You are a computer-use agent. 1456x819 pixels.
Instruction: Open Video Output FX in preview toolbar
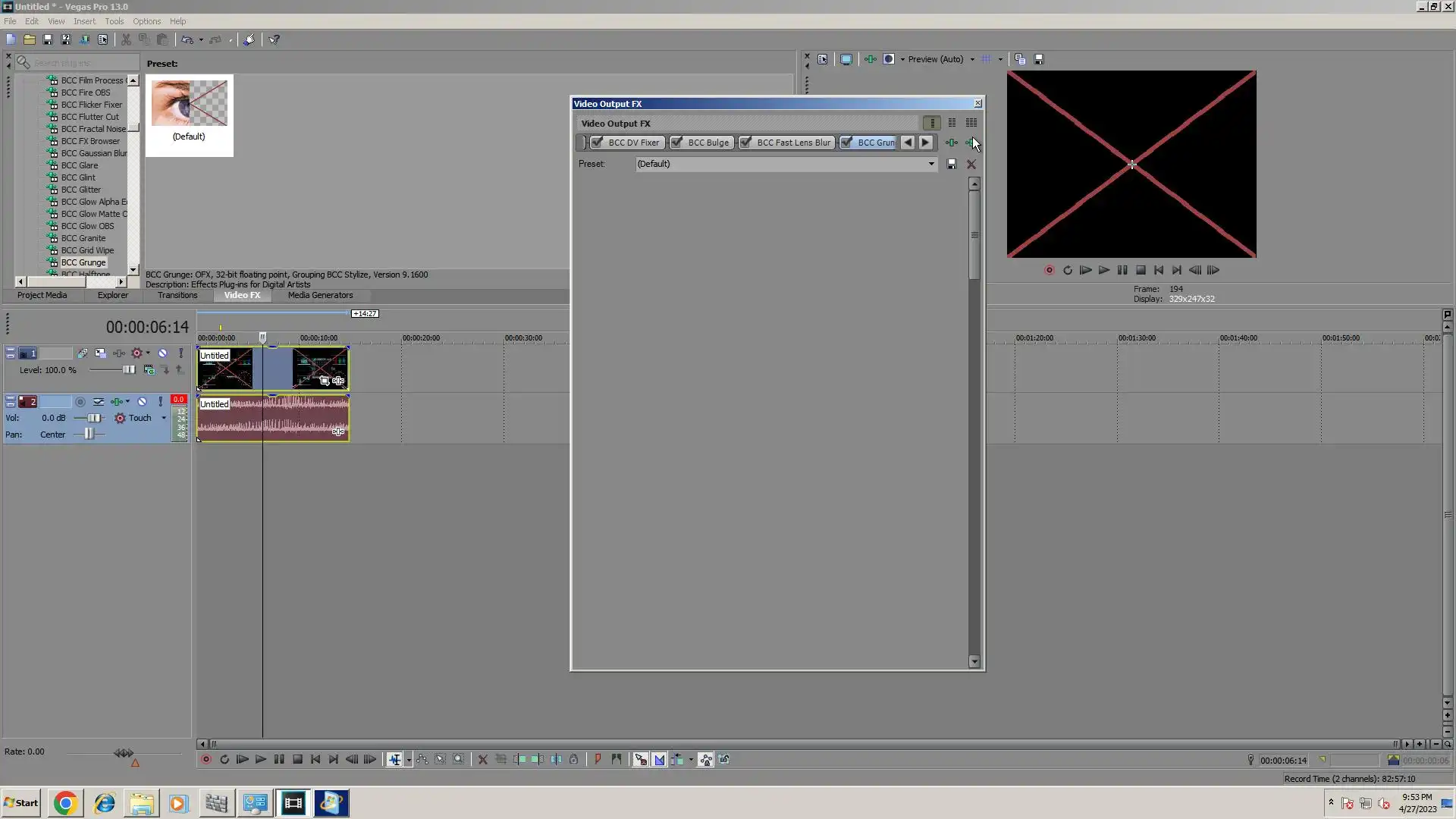coord(870,59)
